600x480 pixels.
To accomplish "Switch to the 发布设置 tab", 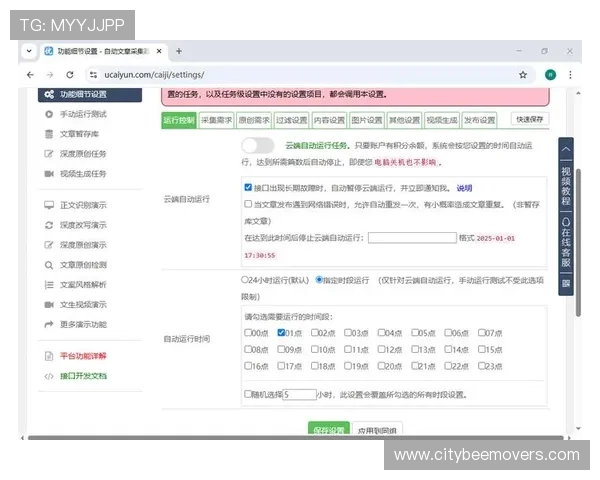I will 479,120.
